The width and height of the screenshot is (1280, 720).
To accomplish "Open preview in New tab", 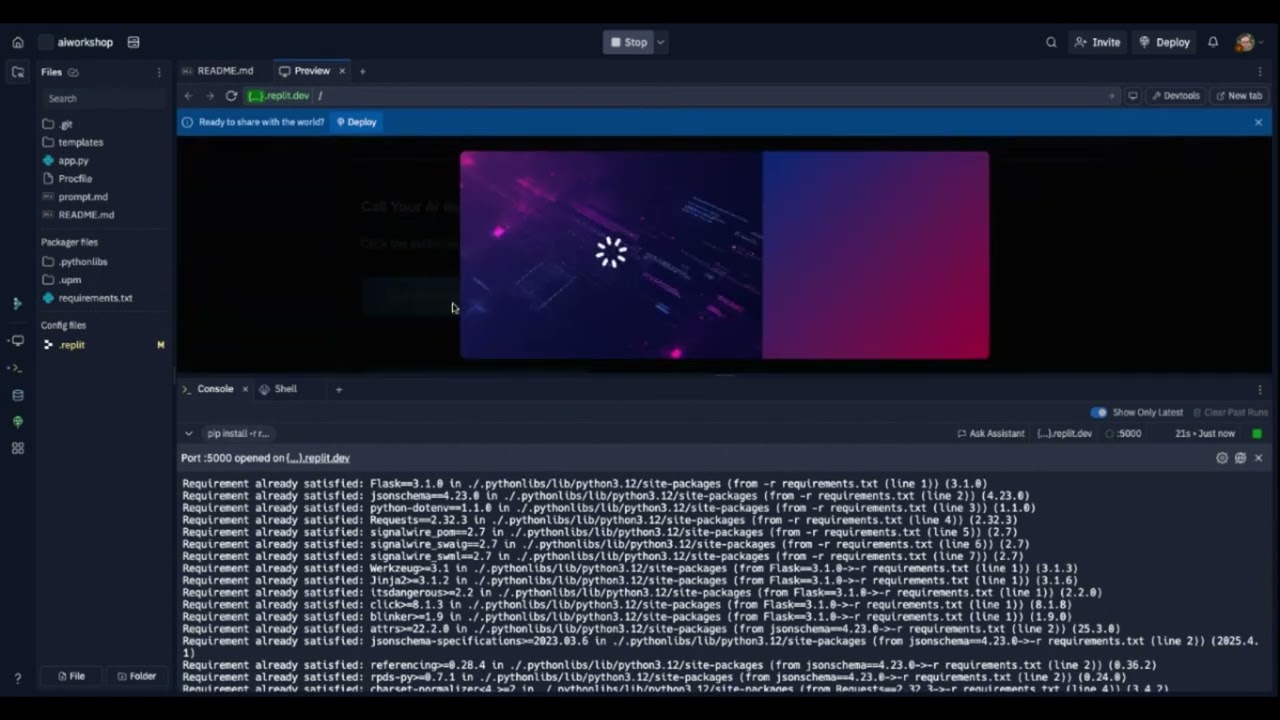I will (x=1239, y=96).
